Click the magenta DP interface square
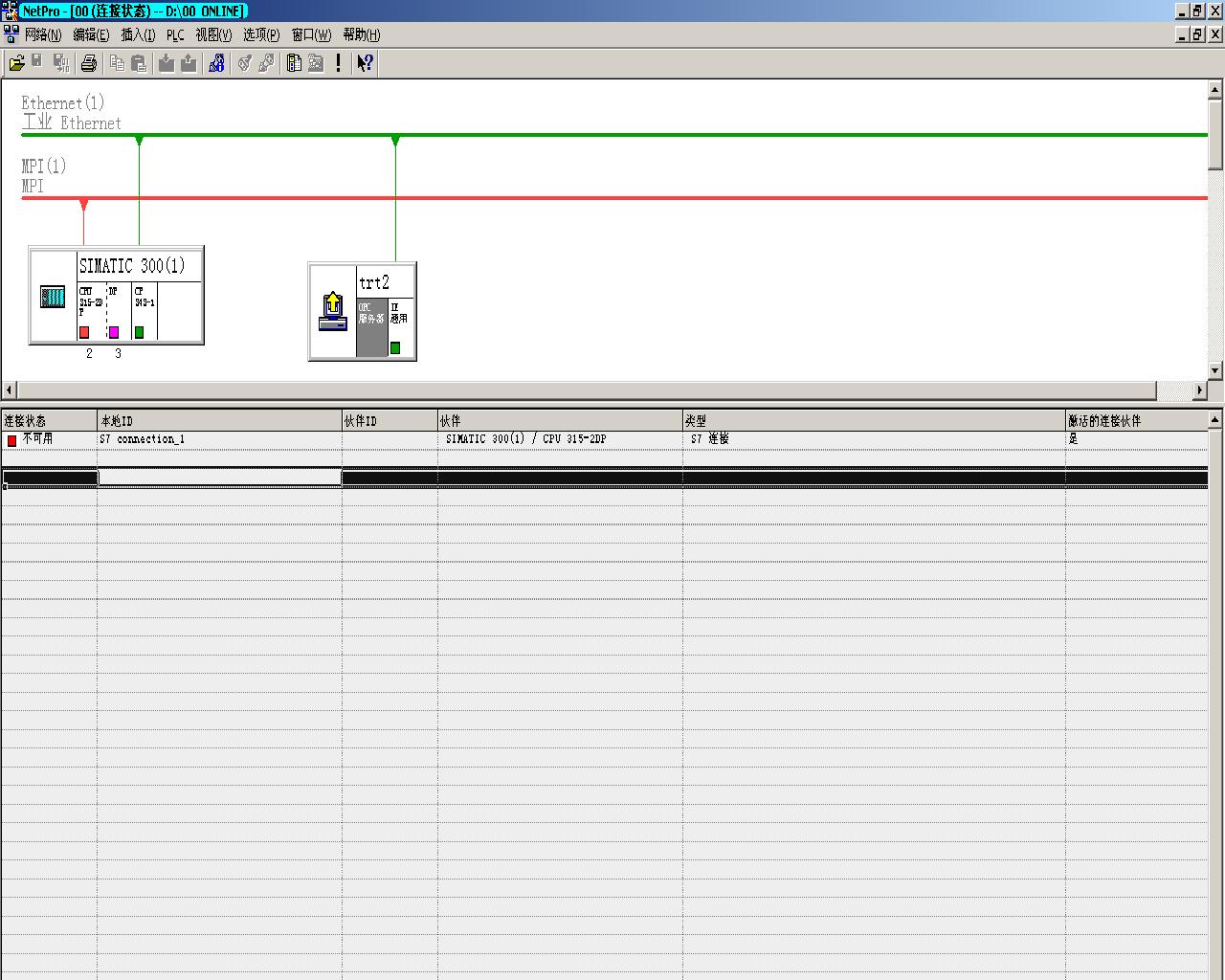Viewport: 1225px width, 980px height. click(114, 332)
